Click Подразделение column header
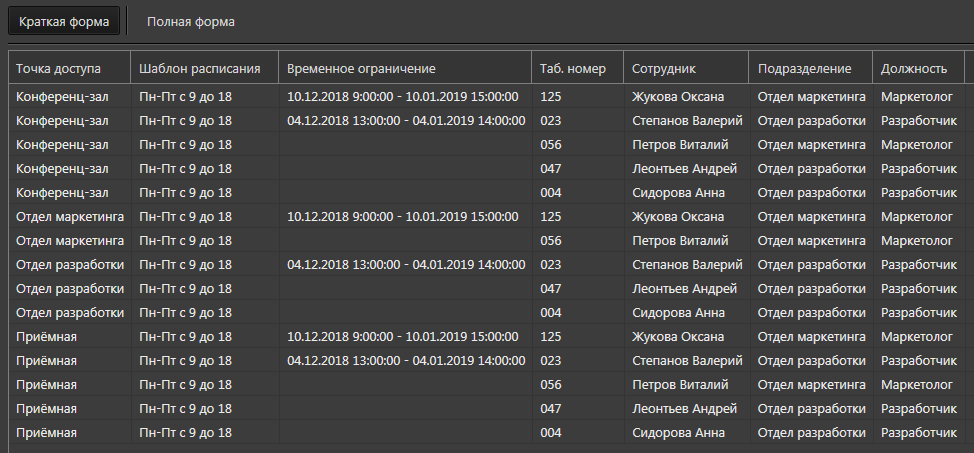The height and width of the screenshot is (453, 974). (x=811, y=67)
